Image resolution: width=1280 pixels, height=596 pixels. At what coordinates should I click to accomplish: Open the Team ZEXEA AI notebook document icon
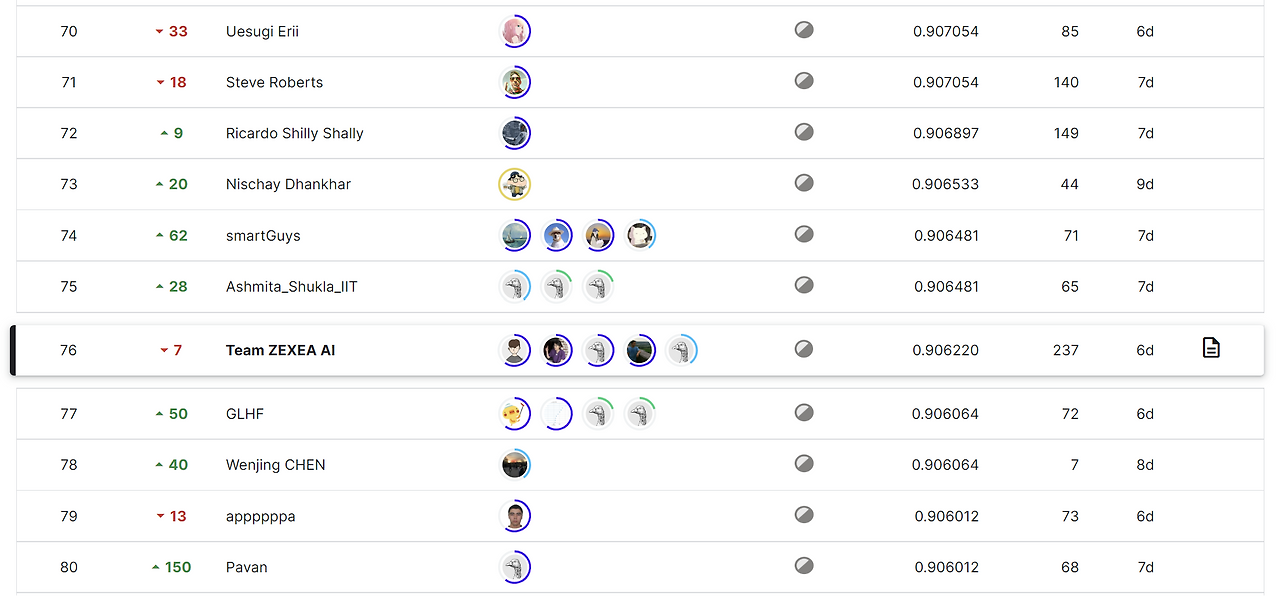point(1211,348)
